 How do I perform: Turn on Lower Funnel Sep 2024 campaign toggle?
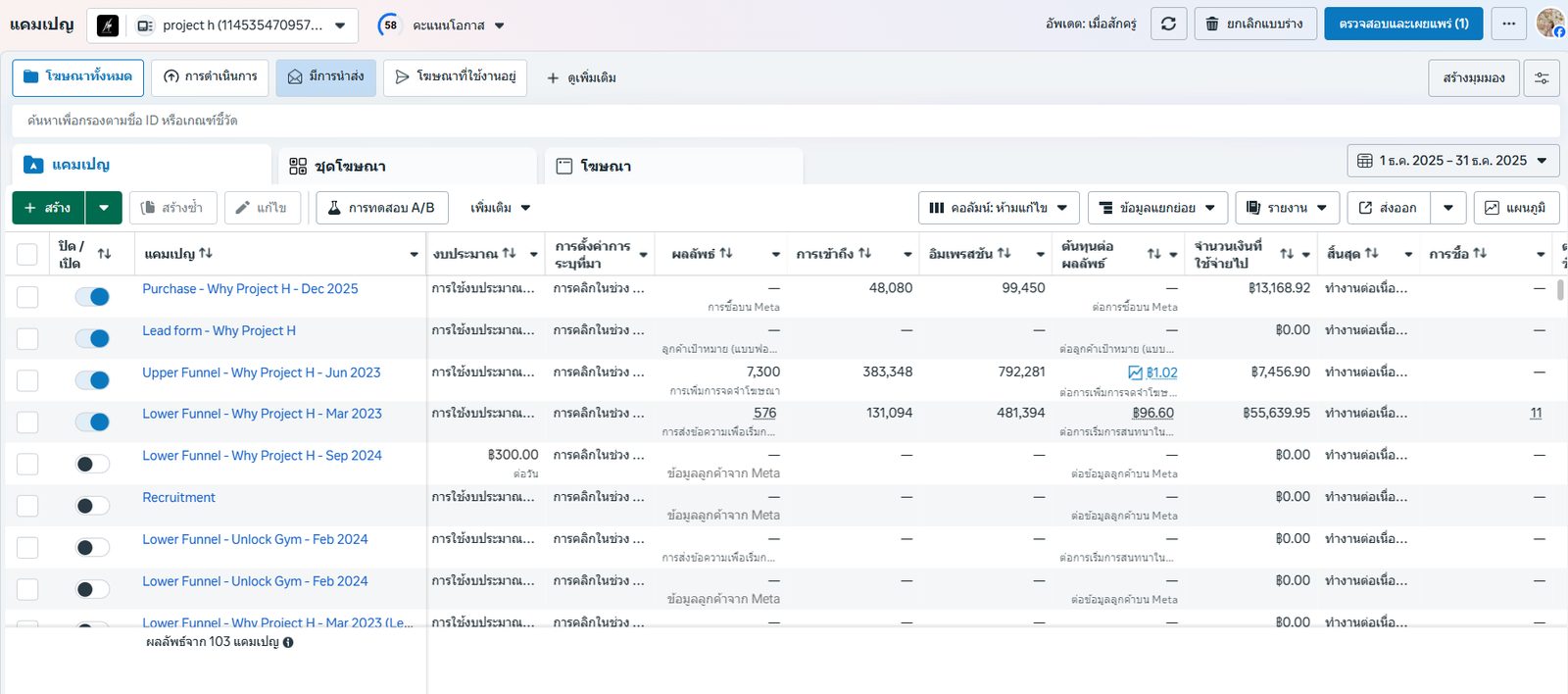pos(93,464)
